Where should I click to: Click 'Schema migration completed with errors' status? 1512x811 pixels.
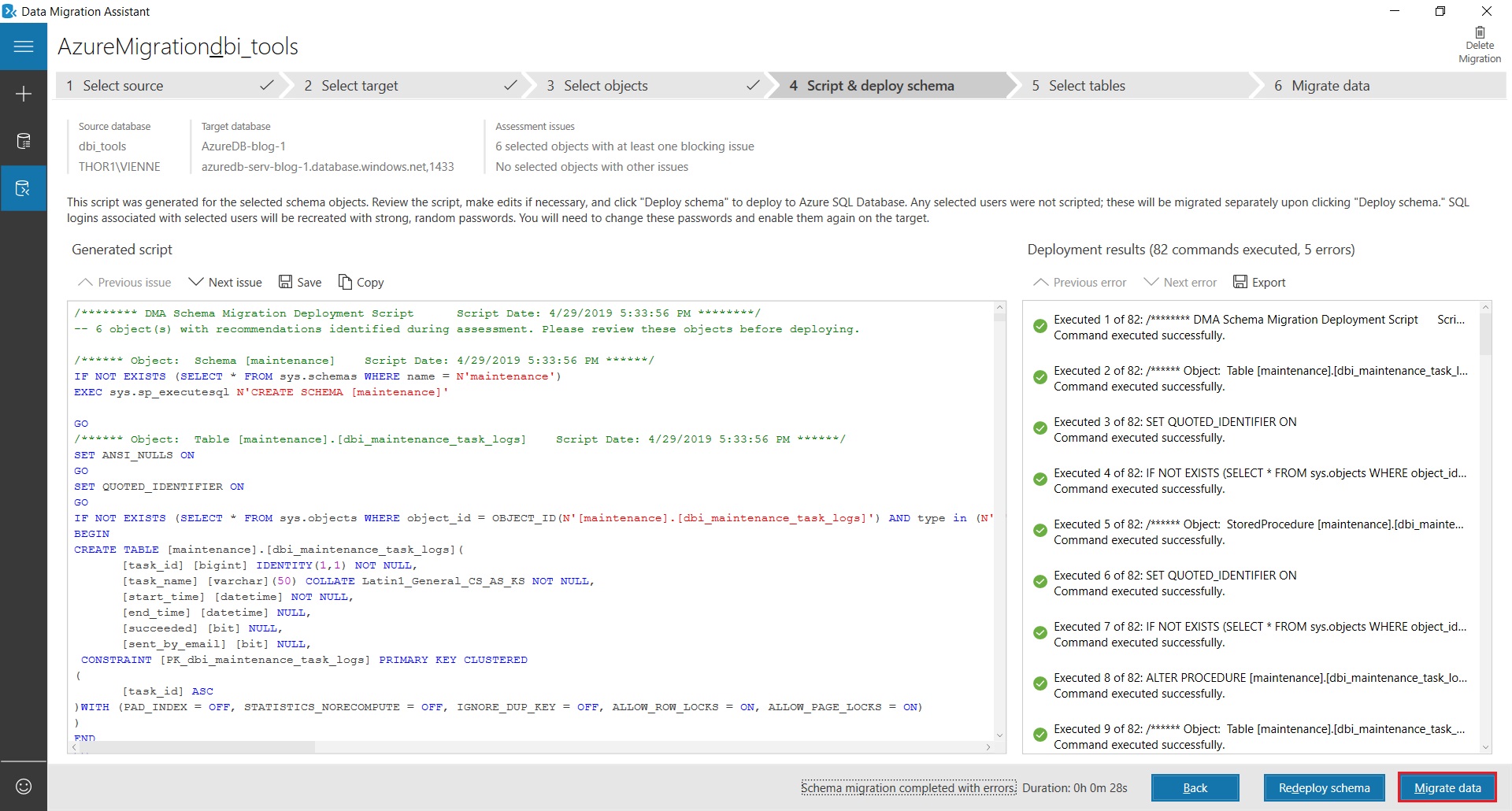pyautogui.click(x=908, y=787)
